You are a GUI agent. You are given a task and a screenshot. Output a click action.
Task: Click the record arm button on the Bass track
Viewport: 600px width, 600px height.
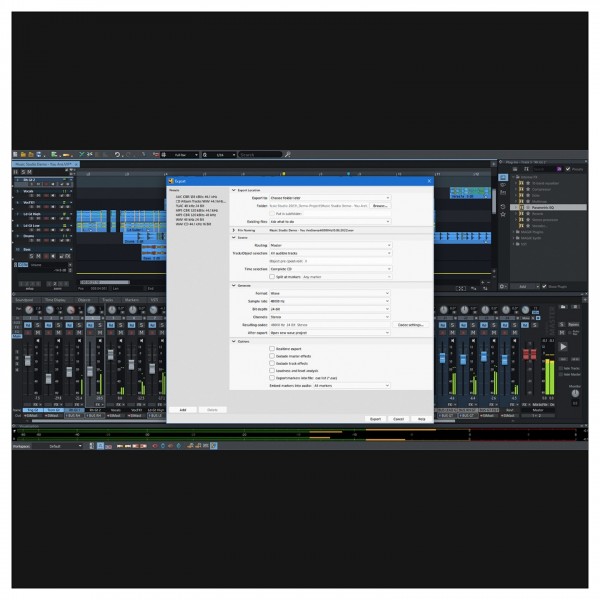click(46, 256)
